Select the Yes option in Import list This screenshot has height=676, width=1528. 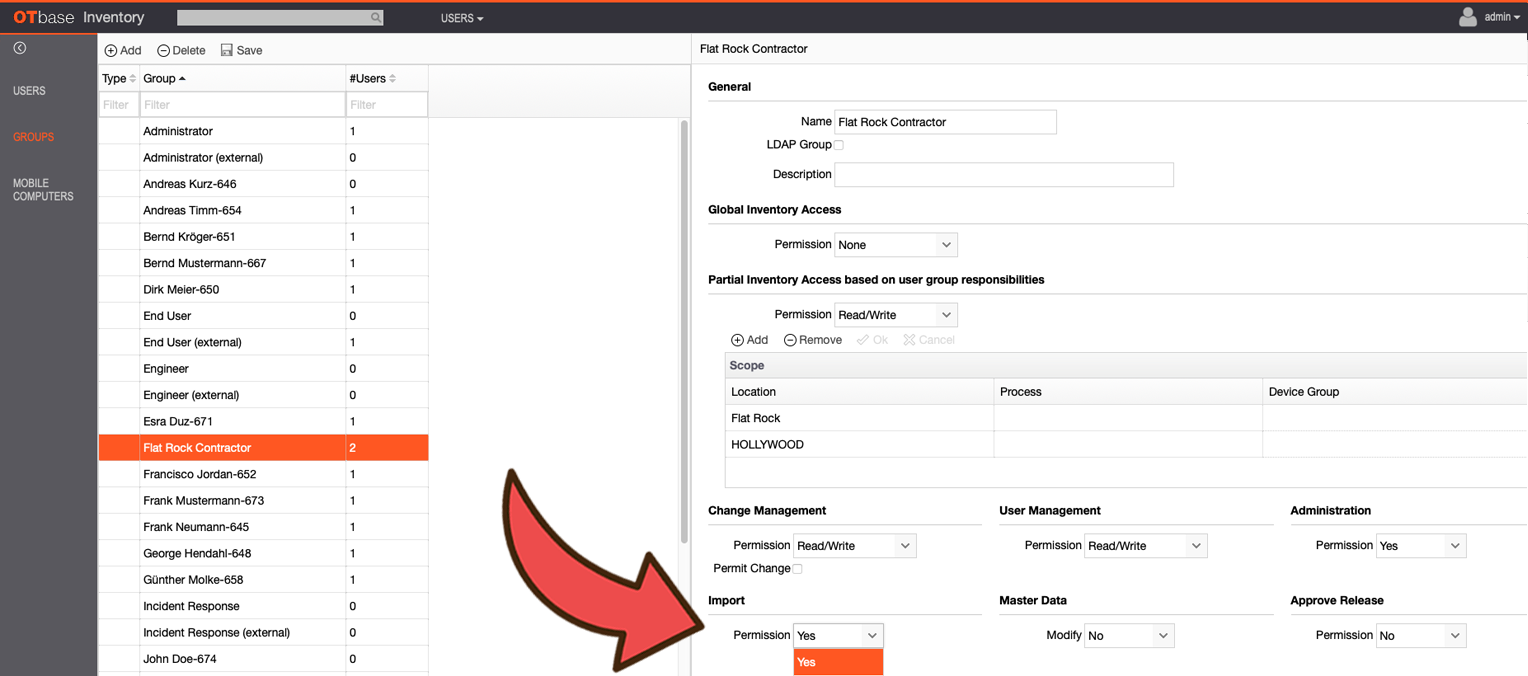[x=838, y=662]
